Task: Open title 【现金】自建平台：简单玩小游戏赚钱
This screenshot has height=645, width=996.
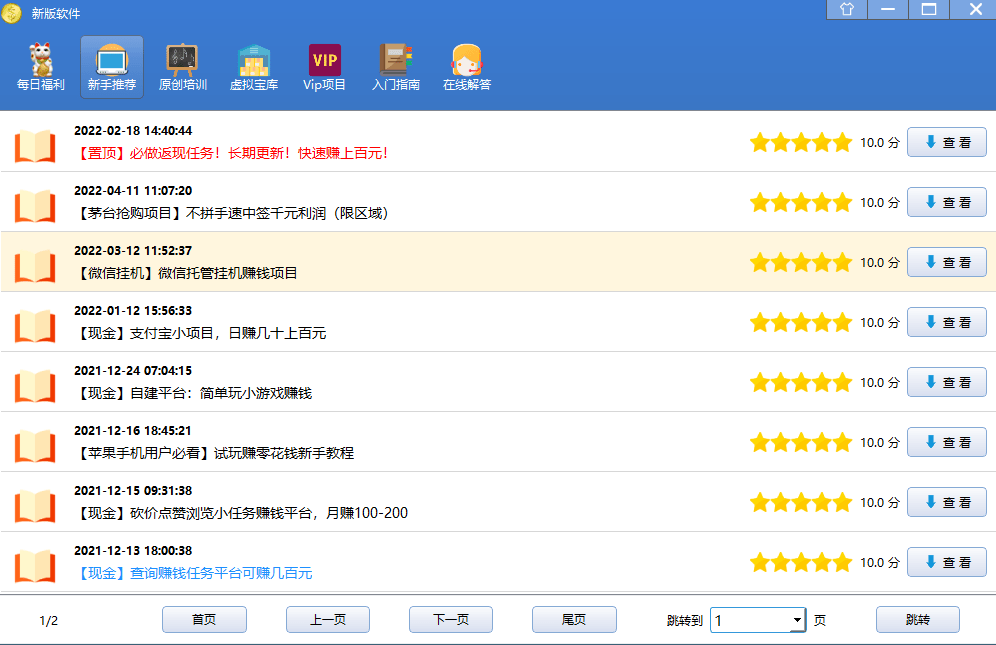Action: tap(194, 393)
